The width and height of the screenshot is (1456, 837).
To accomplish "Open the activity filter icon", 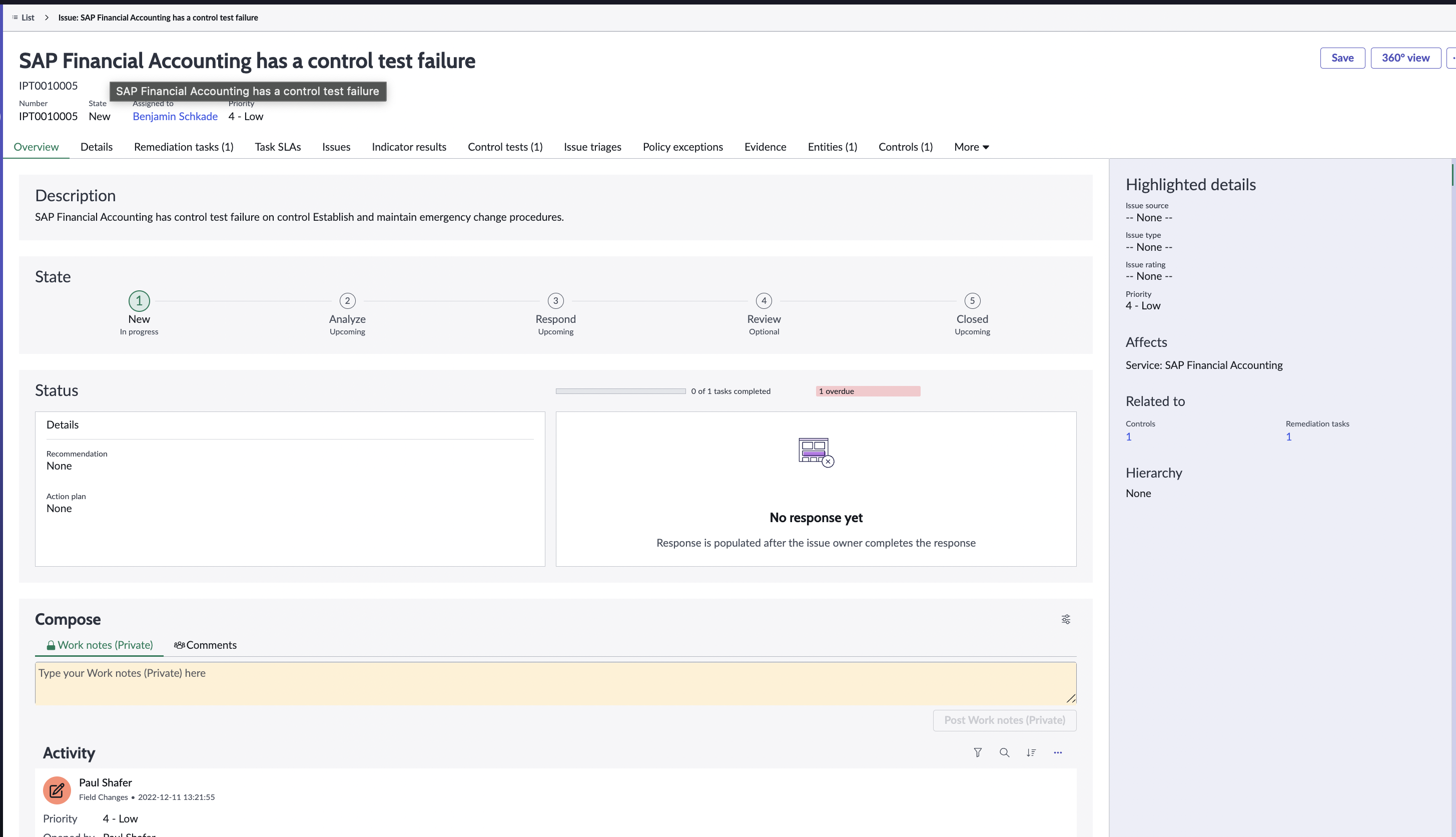I will pos(977,752).
